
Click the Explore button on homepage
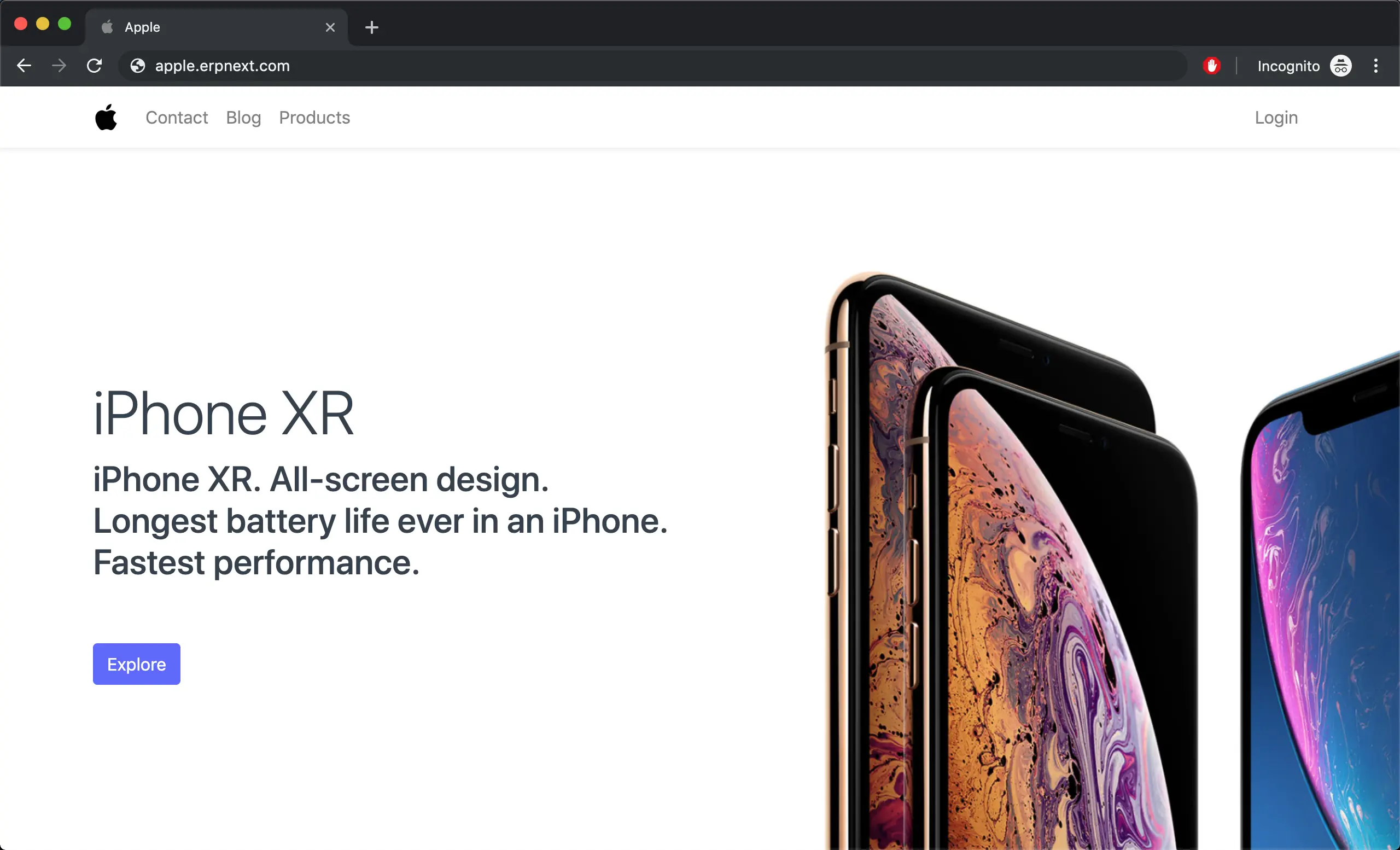tap(136, 664)
